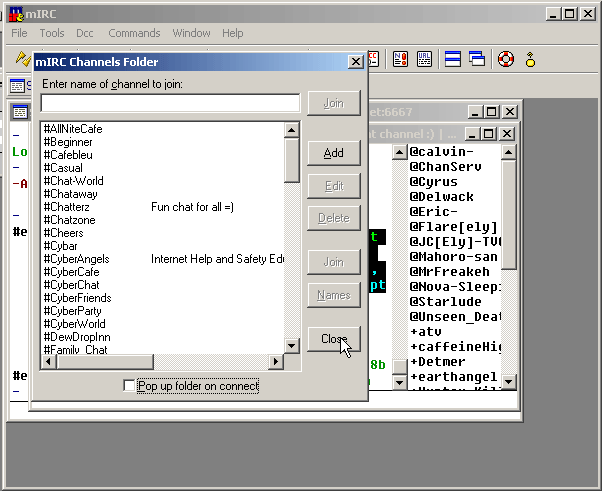The image size is (602, 491).
Task: Click the Close button in Channels Folder
Action: pyautogui.click(x=334, y=339)
